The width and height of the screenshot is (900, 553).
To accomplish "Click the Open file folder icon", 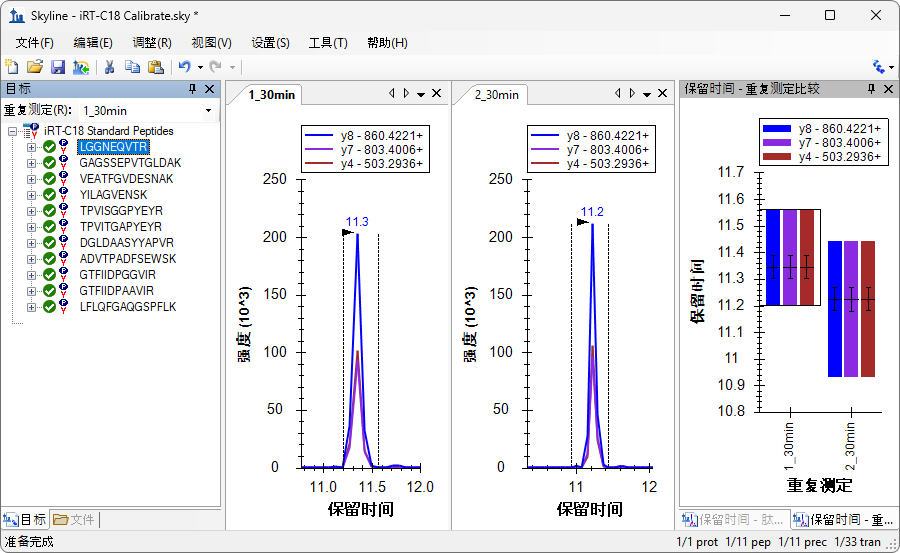I will 34,67.
